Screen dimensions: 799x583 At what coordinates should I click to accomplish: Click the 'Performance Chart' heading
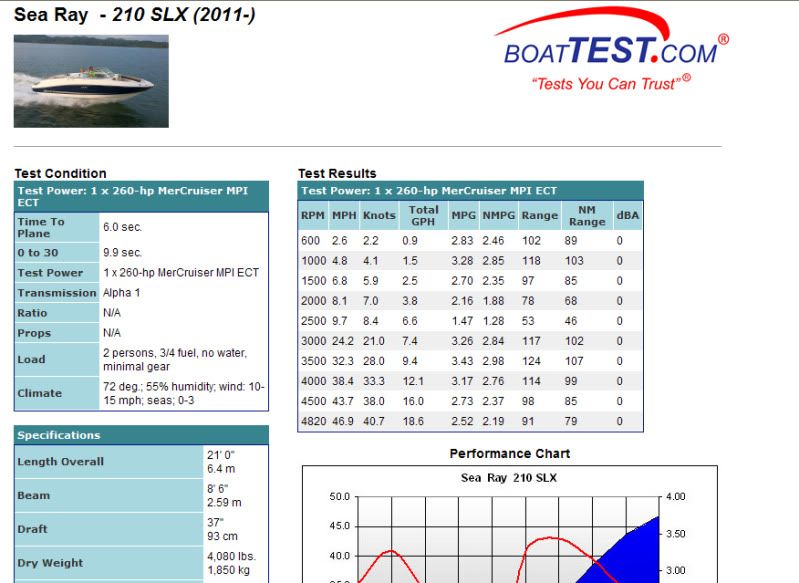click(x=510, y=454)
